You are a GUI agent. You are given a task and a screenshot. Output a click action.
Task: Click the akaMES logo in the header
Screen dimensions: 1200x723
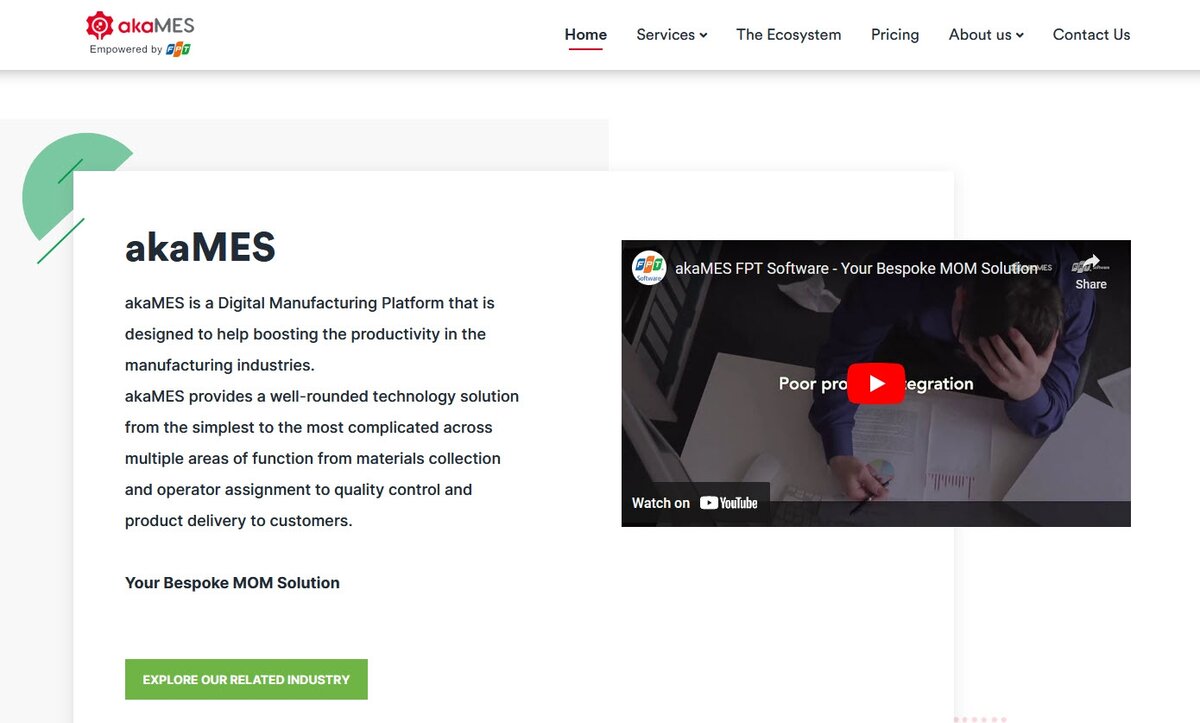tap(140, 26)
